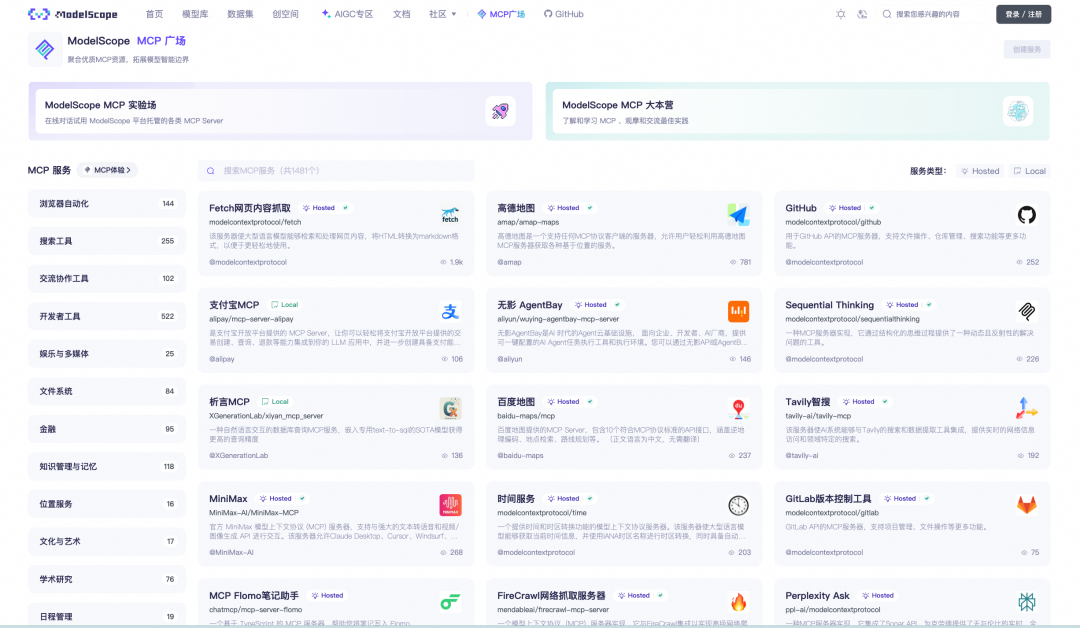Viewport: 1080px width, 628px height.
Task: Filter service type by Local
Action: (x=1030, y=171)
